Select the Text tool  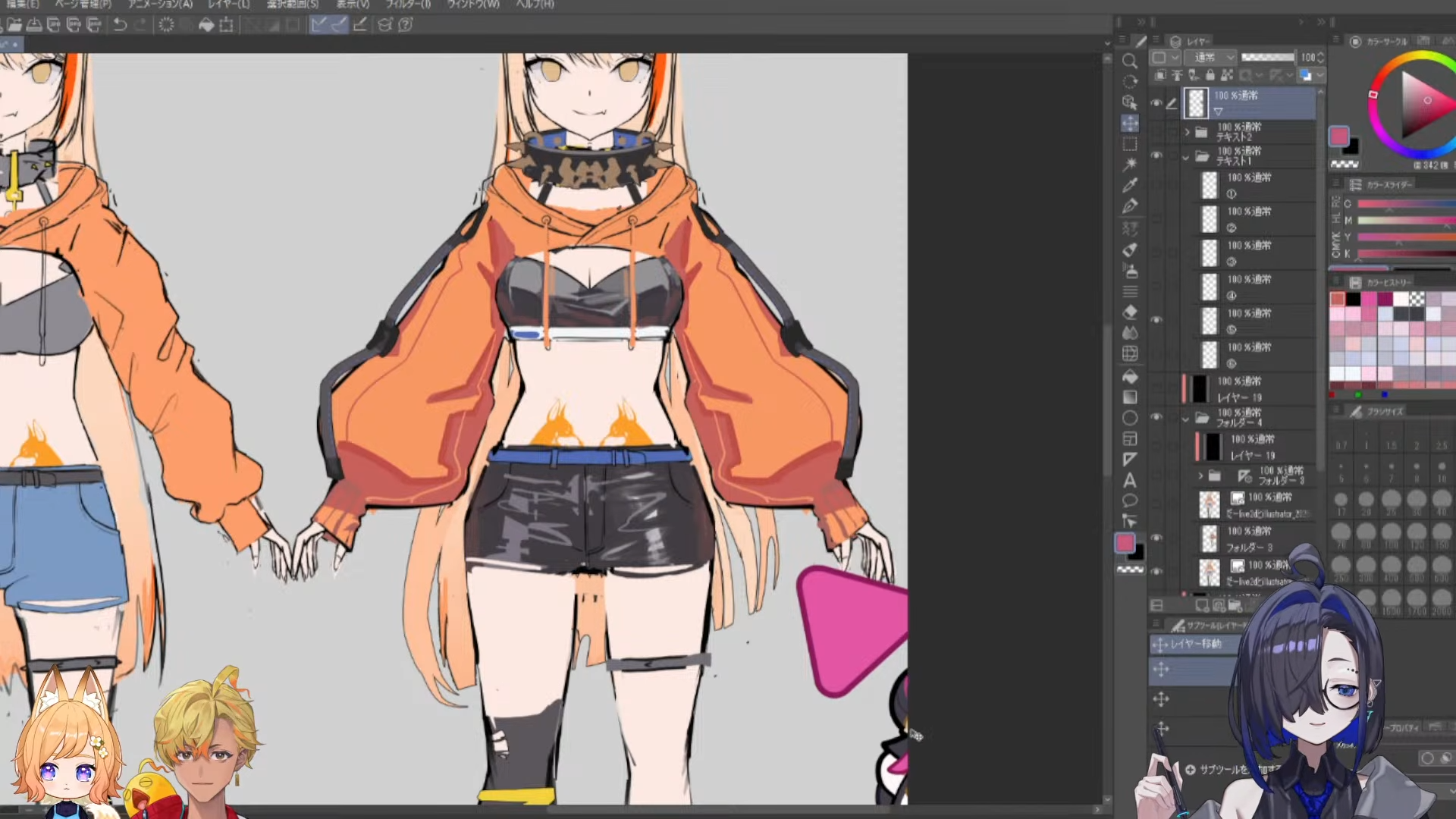click(1130, 481)
